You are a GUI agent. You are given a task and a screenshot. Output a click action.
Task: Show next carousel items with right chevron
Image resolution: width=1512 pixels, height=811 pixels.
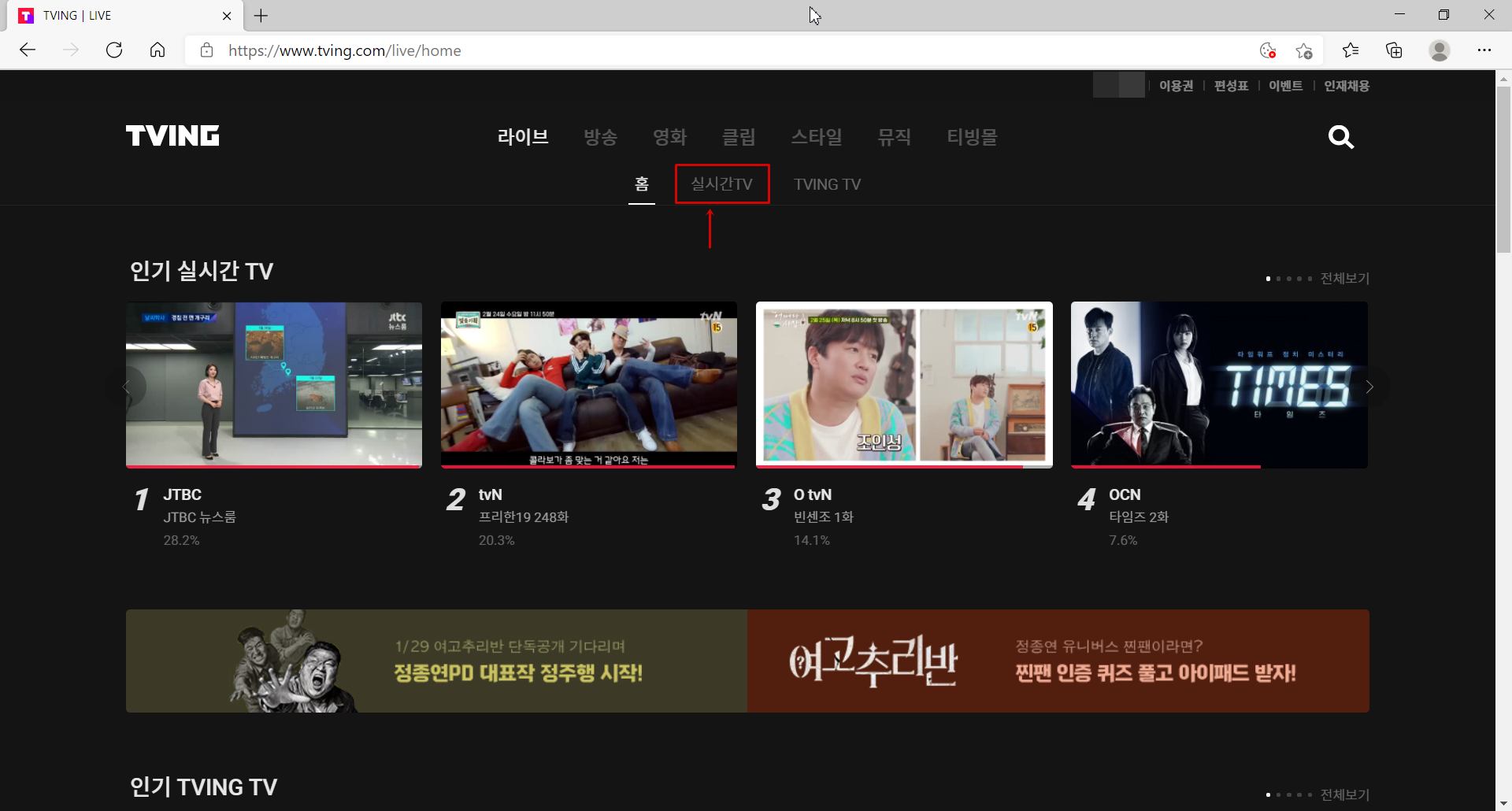point(1369,387)
